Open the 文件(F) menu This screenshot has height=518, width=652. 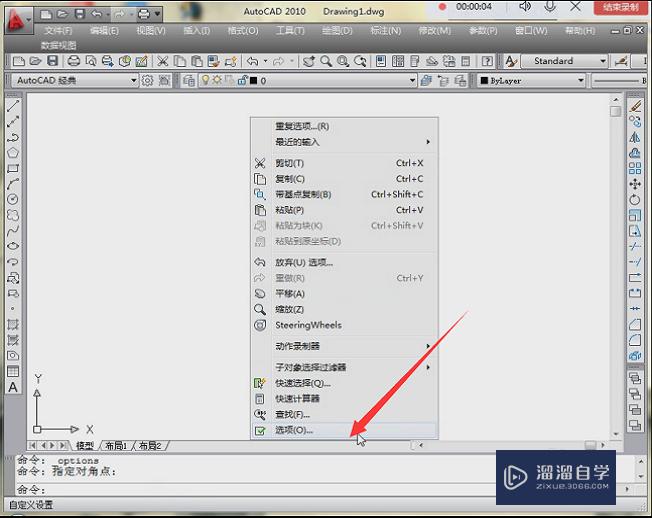point(58,31)
